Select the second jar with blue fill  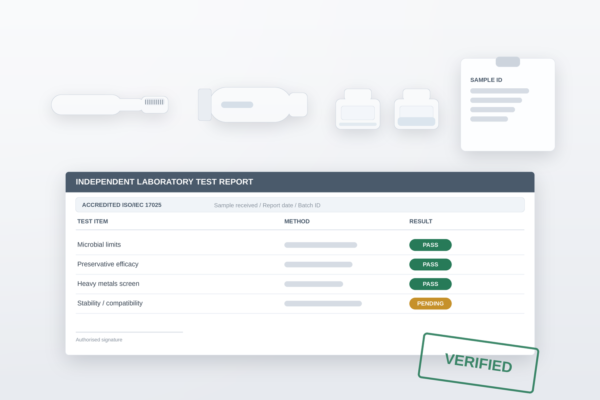(x=416, y=109)
